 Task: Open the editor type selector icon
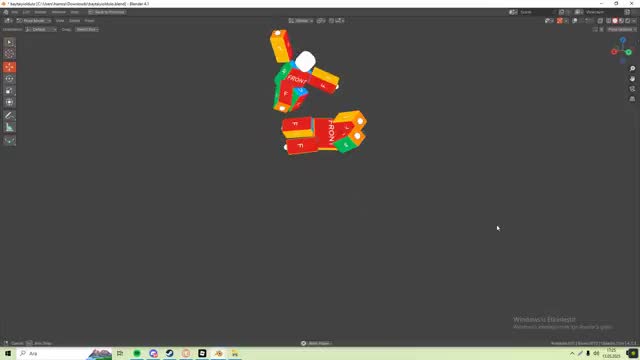click(8, 20)
